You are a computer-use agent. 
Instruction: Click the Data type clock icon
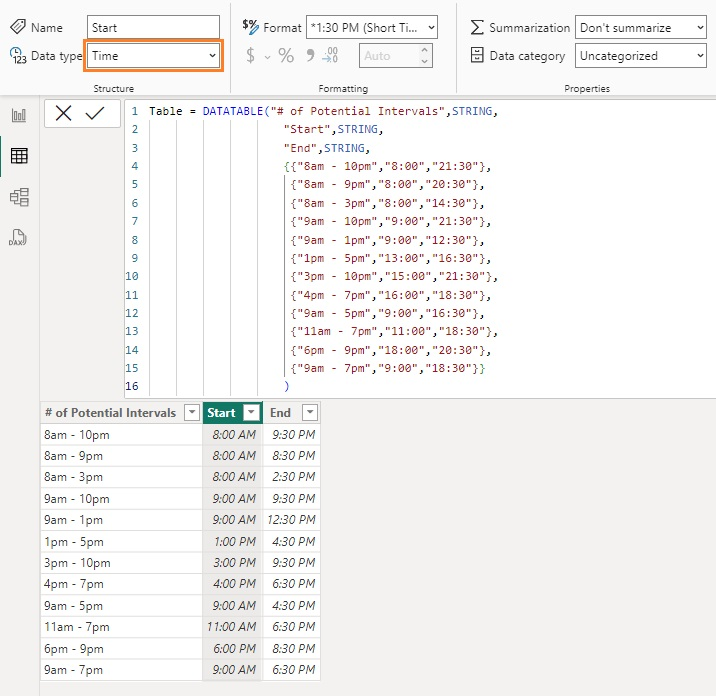(18, 55)
